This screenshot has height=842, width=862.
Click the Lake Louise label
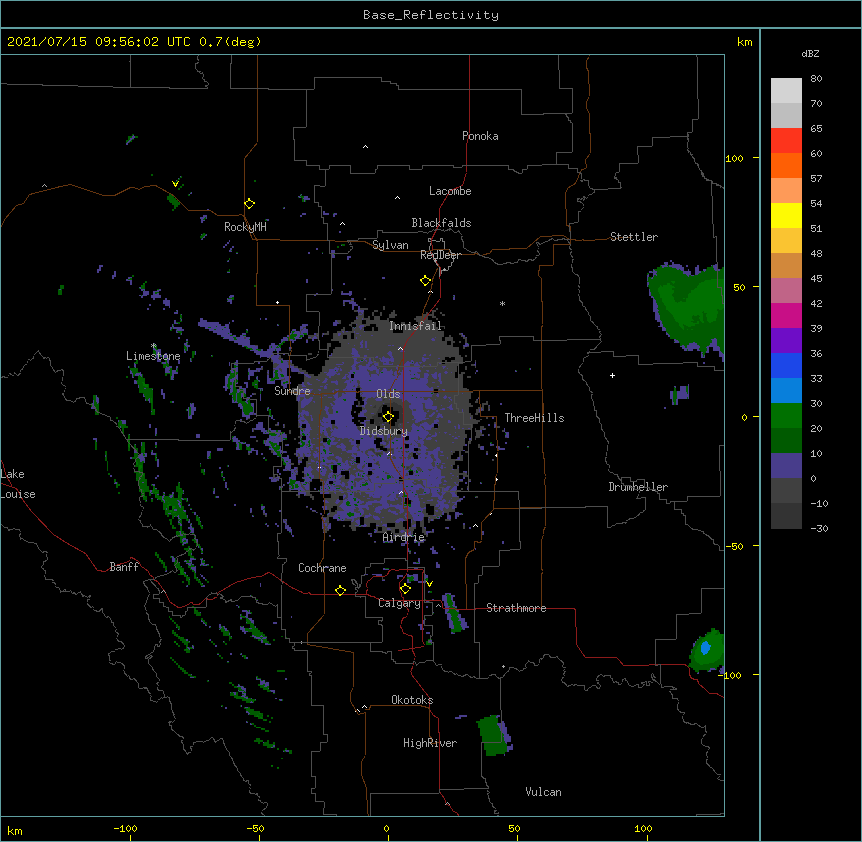[18, 484]
